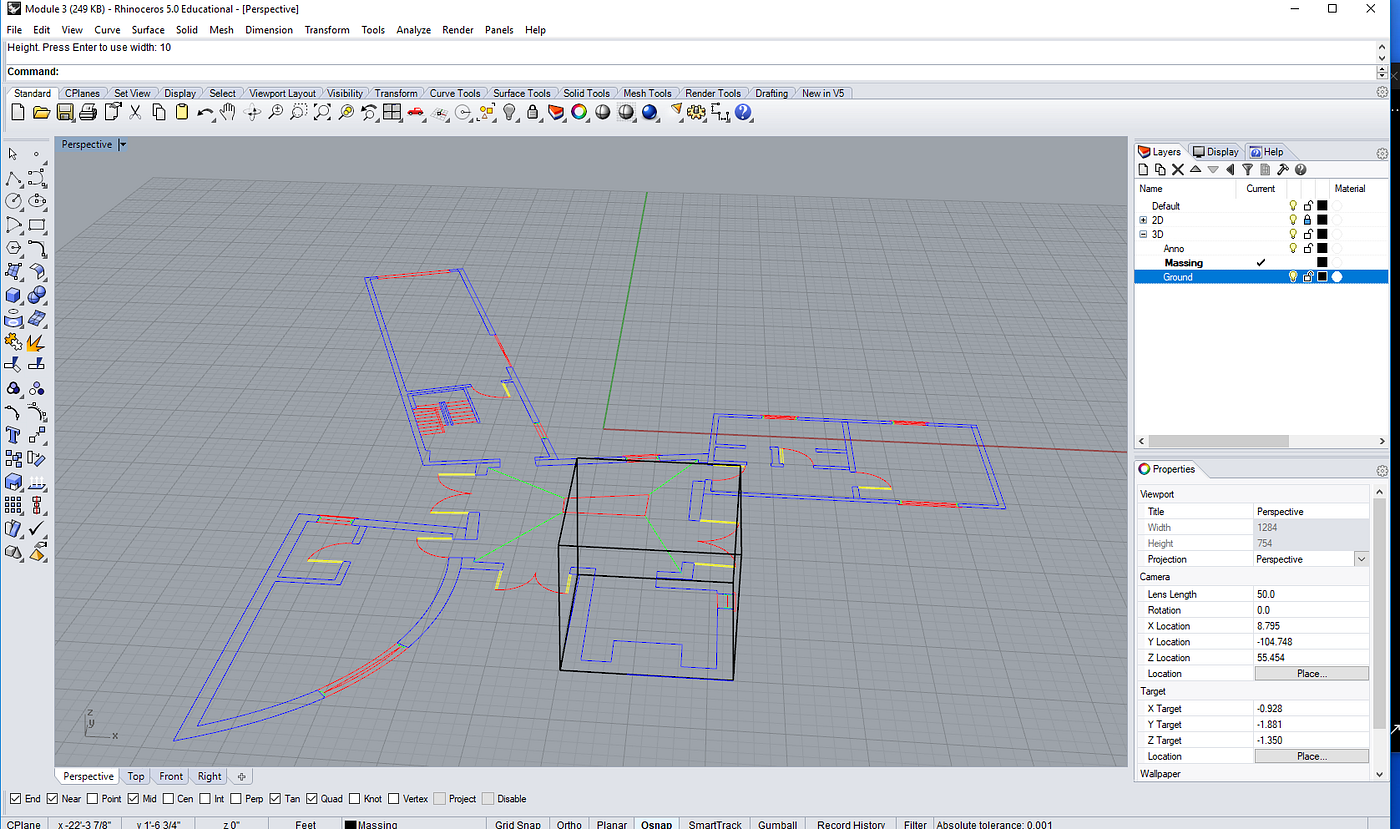The height and width of the screenshot is (829, 1400).
Task: Select the Rectangle tool in sidebar
Action: point(37,224)
